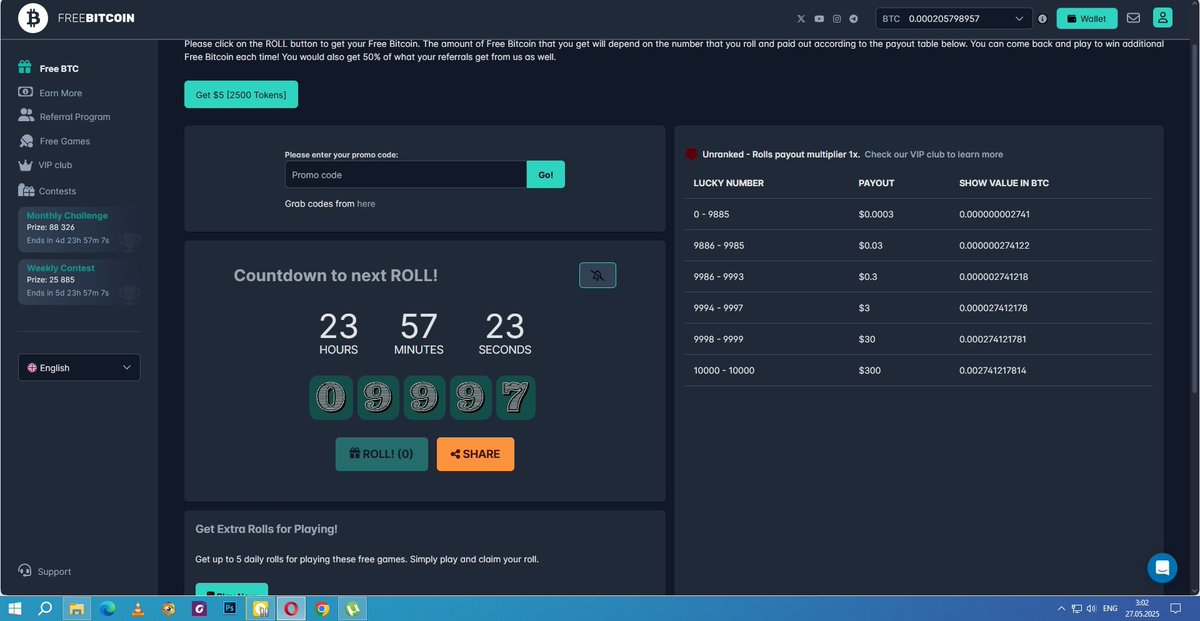The width and height of the screenshot is (1200, 621).
Task: Open the user profile icon button
Action: coord(1162,18)
